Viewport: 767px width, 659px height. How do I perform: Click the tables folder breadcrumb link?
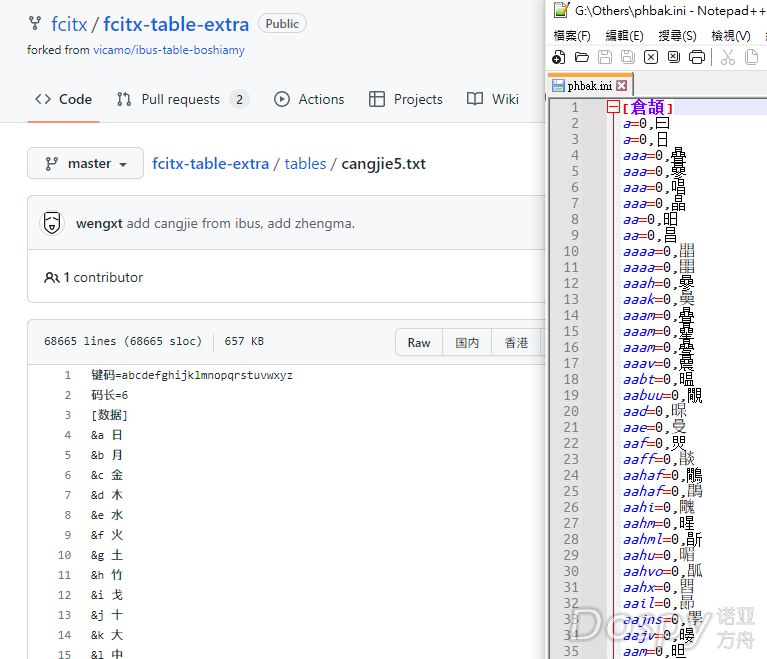305,163
